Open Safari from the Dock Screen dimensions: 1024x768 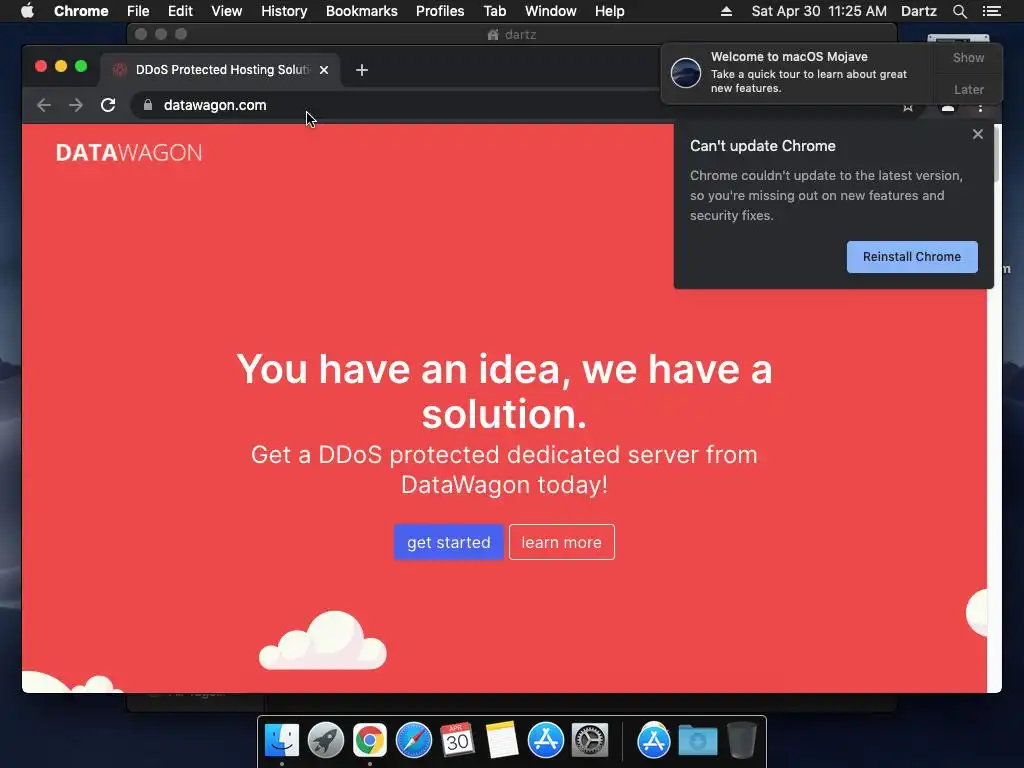click(414, 741)
